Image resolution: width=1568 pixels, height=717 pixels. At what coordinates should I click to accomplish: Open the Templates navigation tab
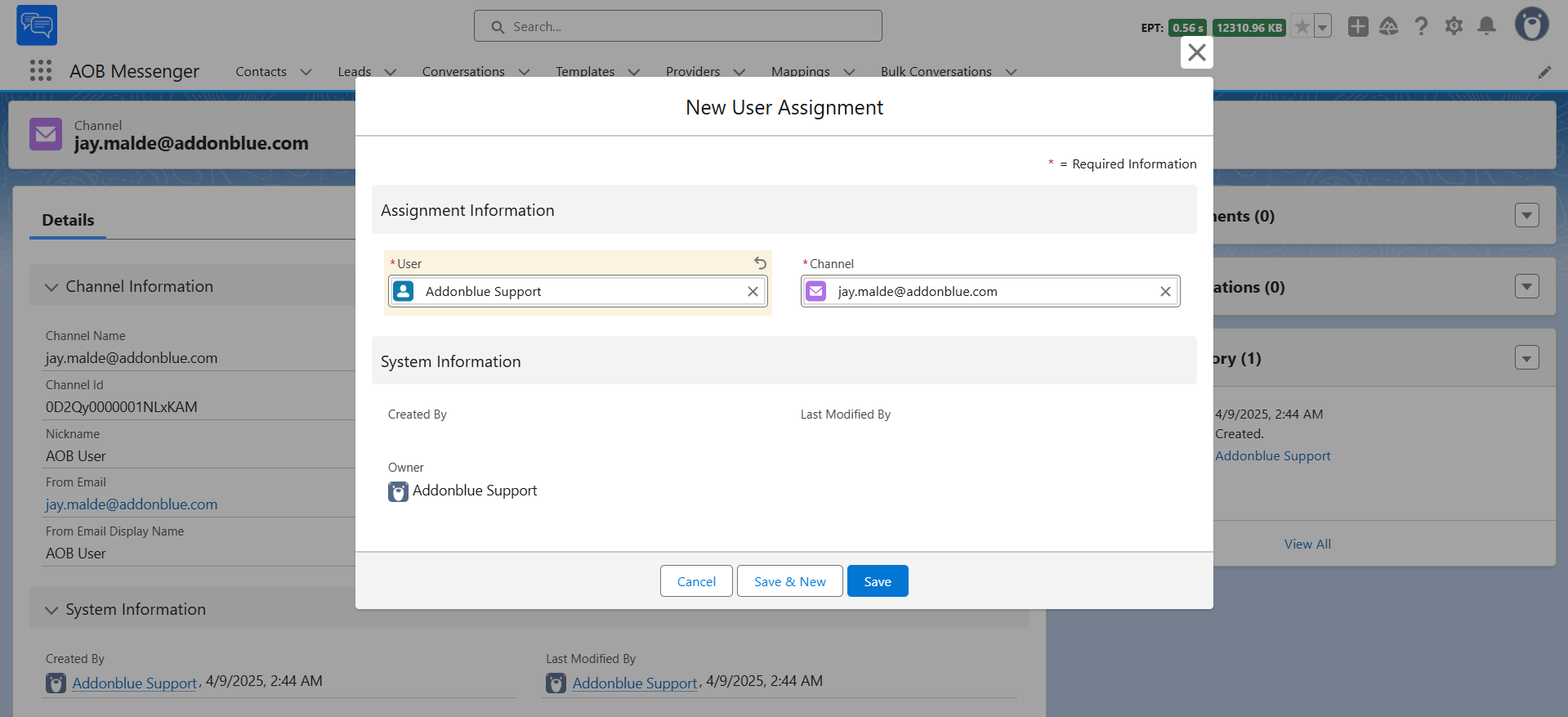(585, 72)
